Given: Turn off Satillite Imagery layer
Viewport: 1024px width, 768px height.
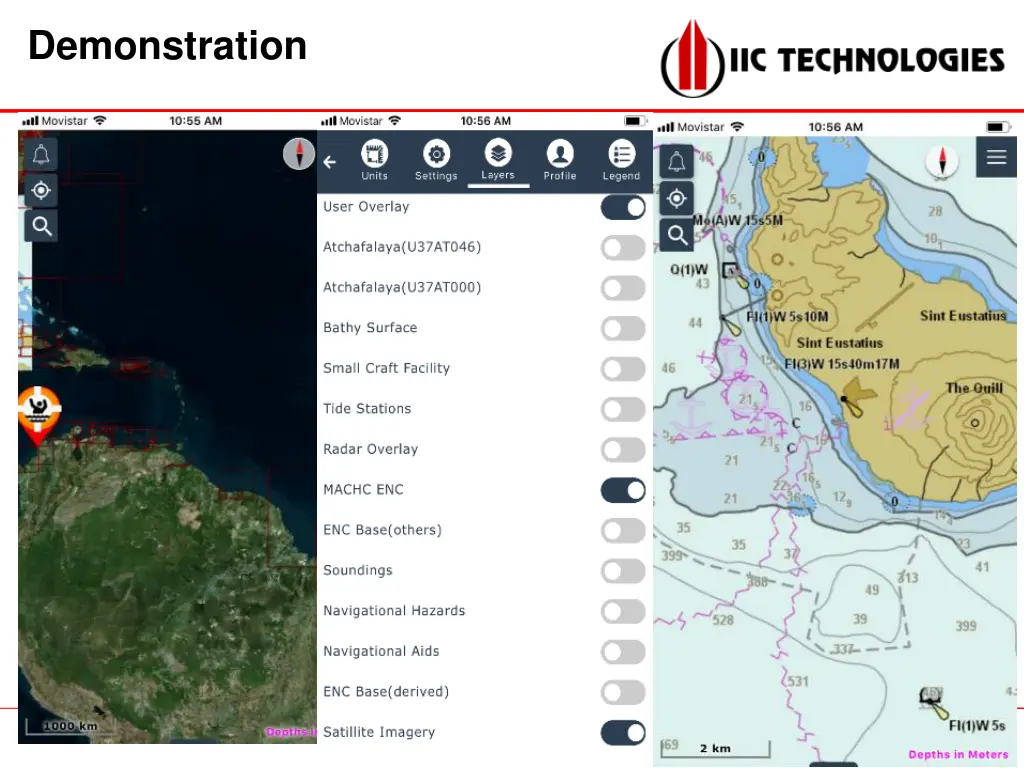Looking at the screenshot, I should (623, 733).
